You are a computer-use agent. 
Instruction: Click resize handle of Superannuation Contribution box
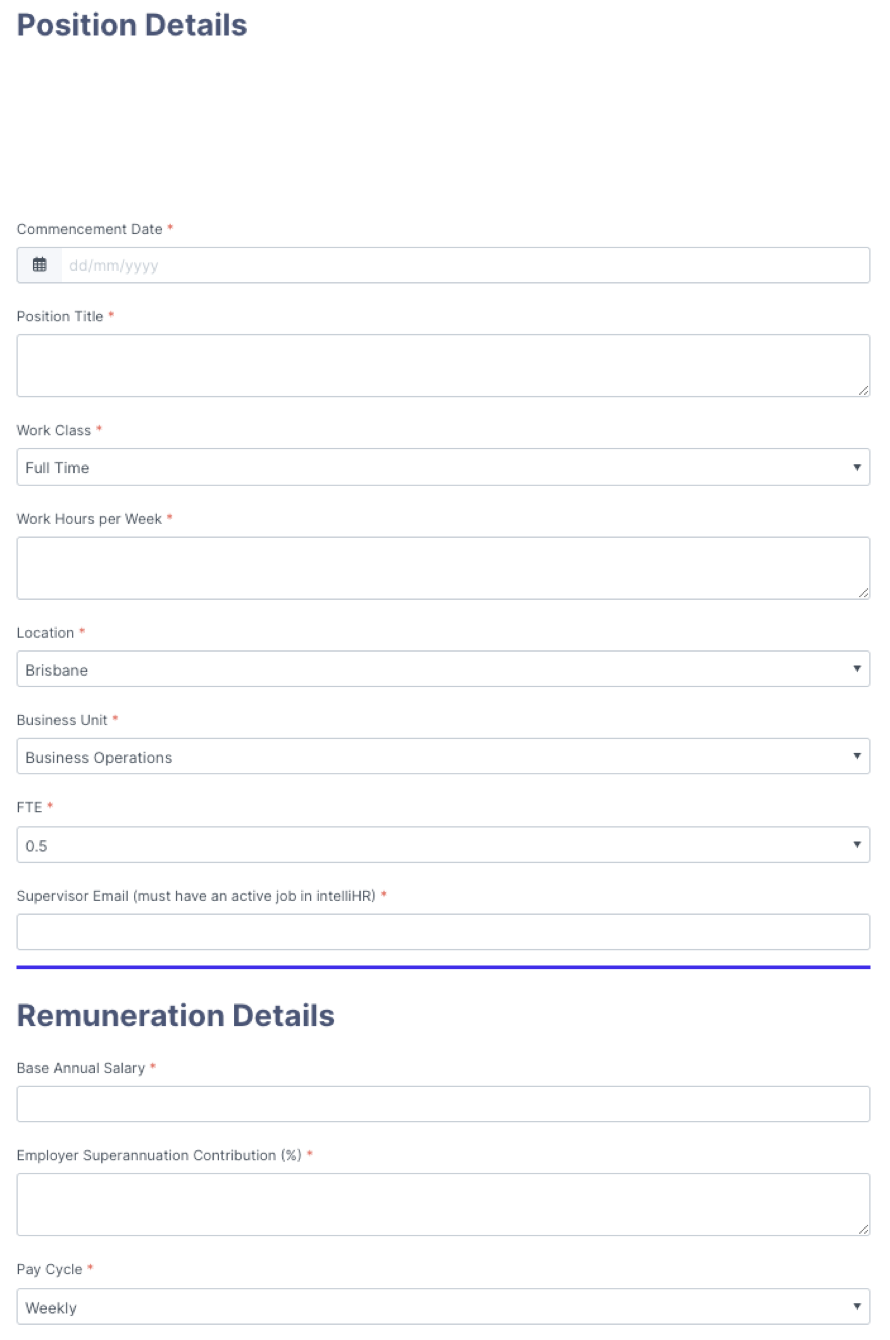(863, 1229)
